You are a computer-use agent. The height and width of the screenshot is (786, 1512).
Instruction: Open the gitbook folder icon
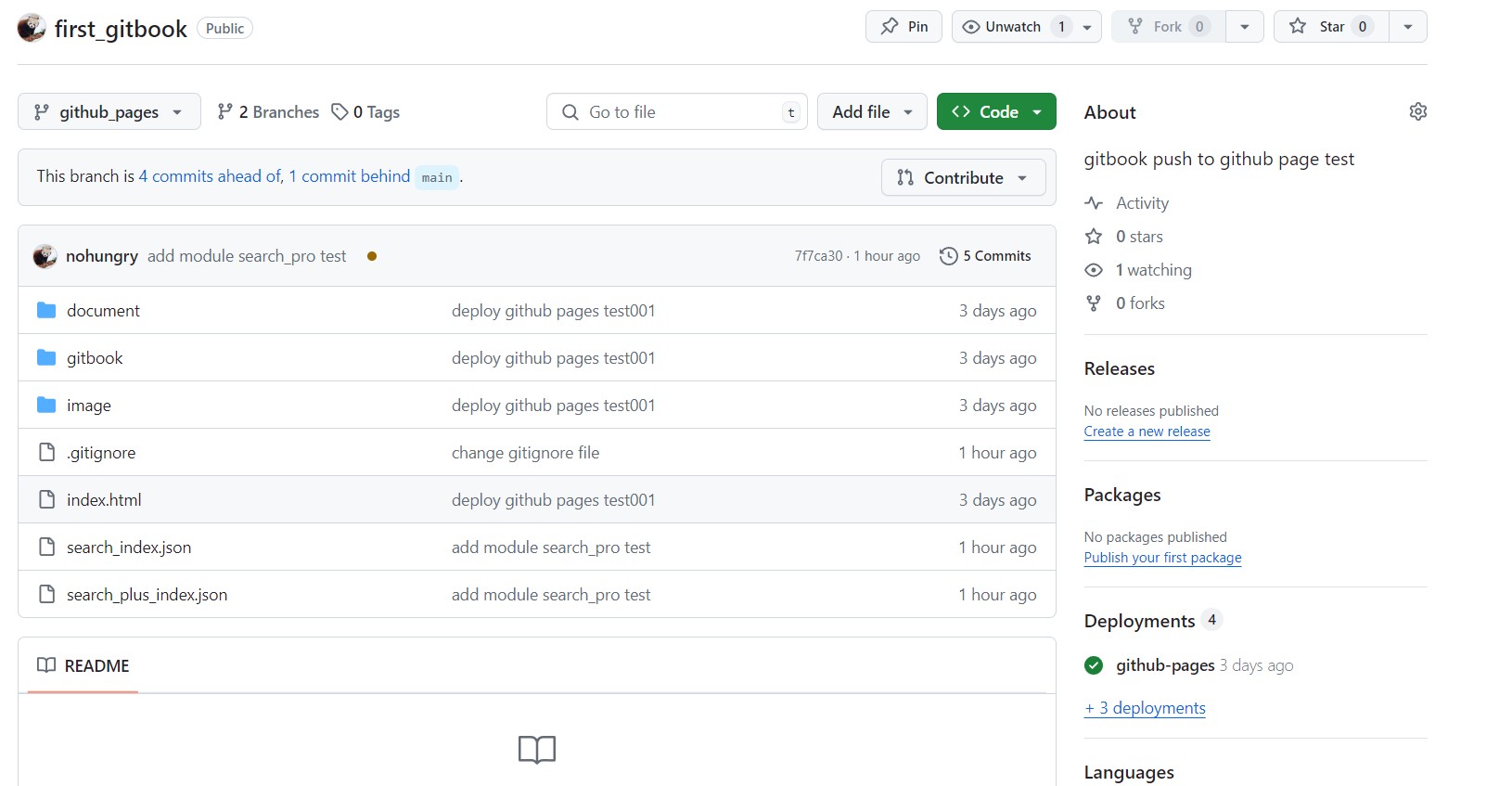click(46, 357)
